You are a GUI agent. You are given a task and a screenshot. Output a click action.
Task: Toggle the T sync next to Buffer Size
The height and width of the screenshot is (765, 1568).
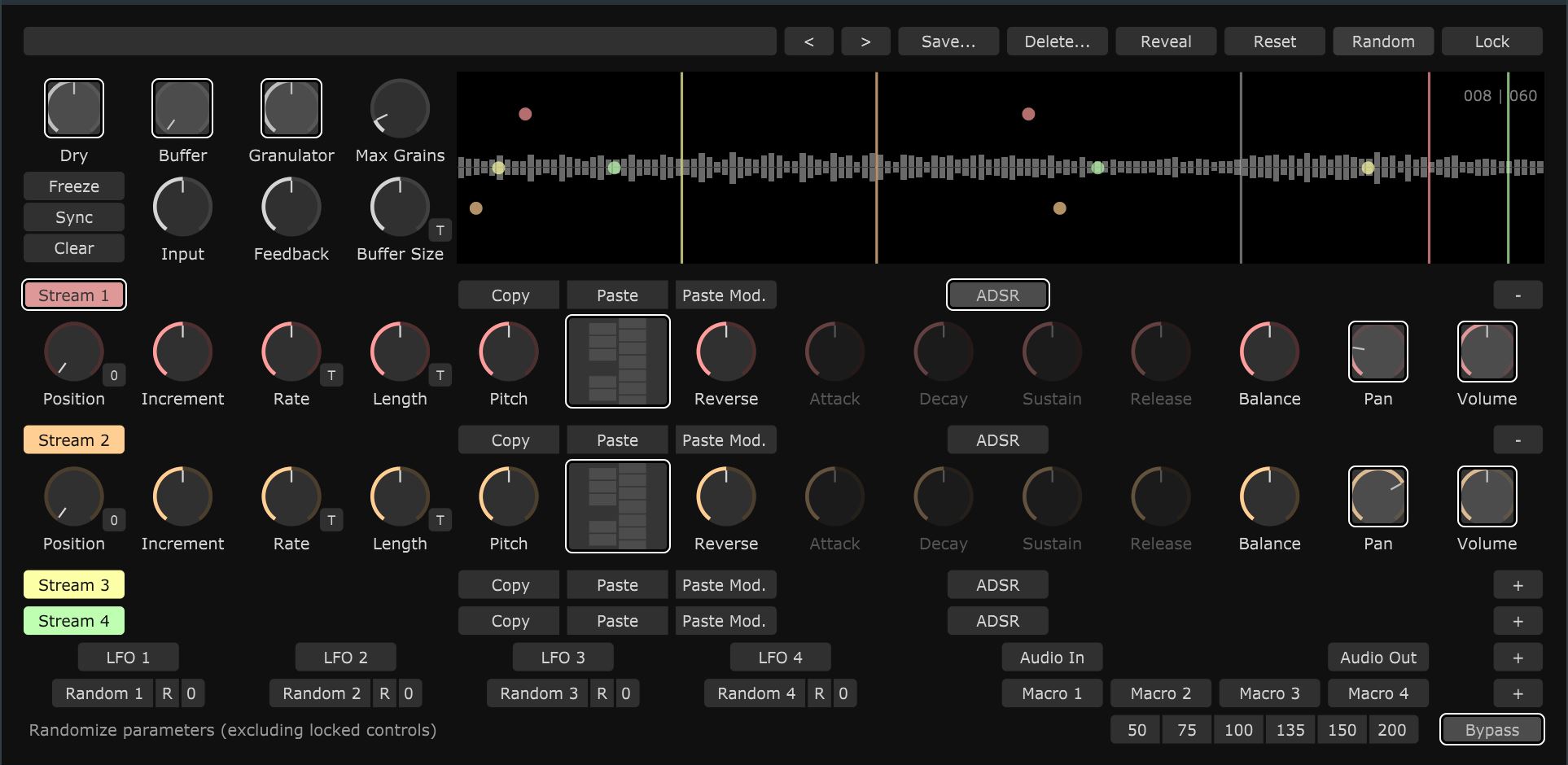coord(440,230)
